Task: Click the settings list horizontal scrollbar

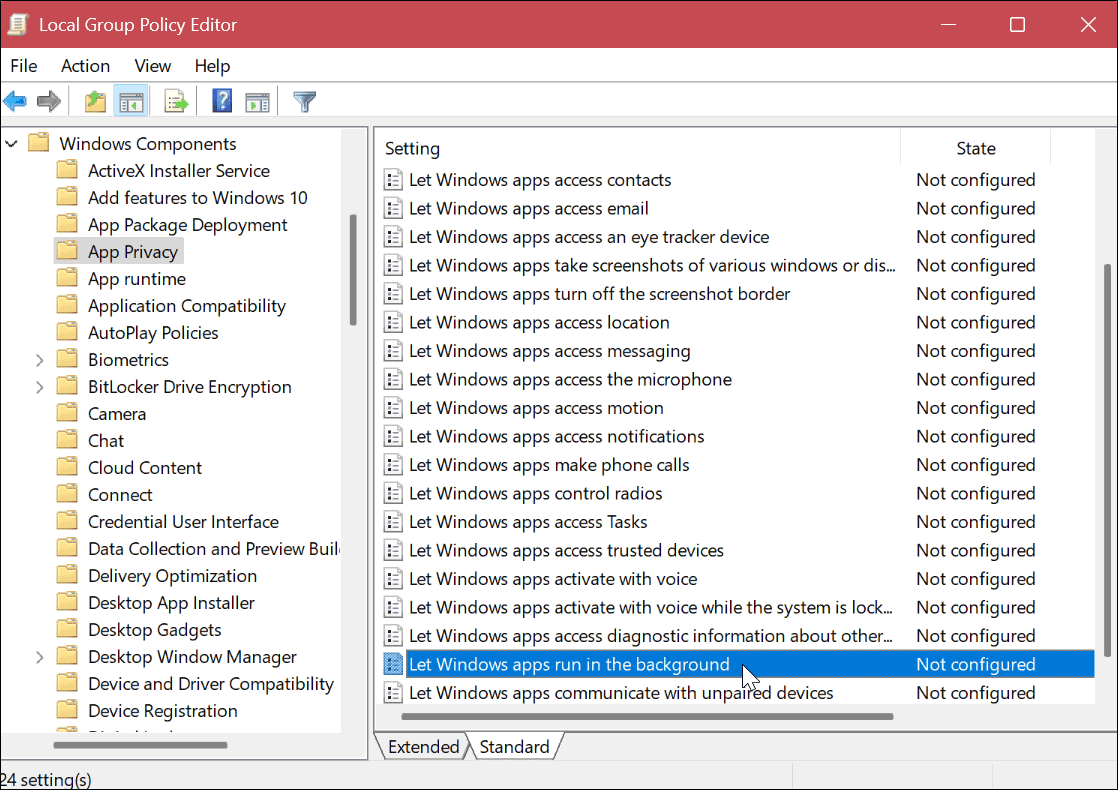Action: pyautogui.click(x=647, y=717)
